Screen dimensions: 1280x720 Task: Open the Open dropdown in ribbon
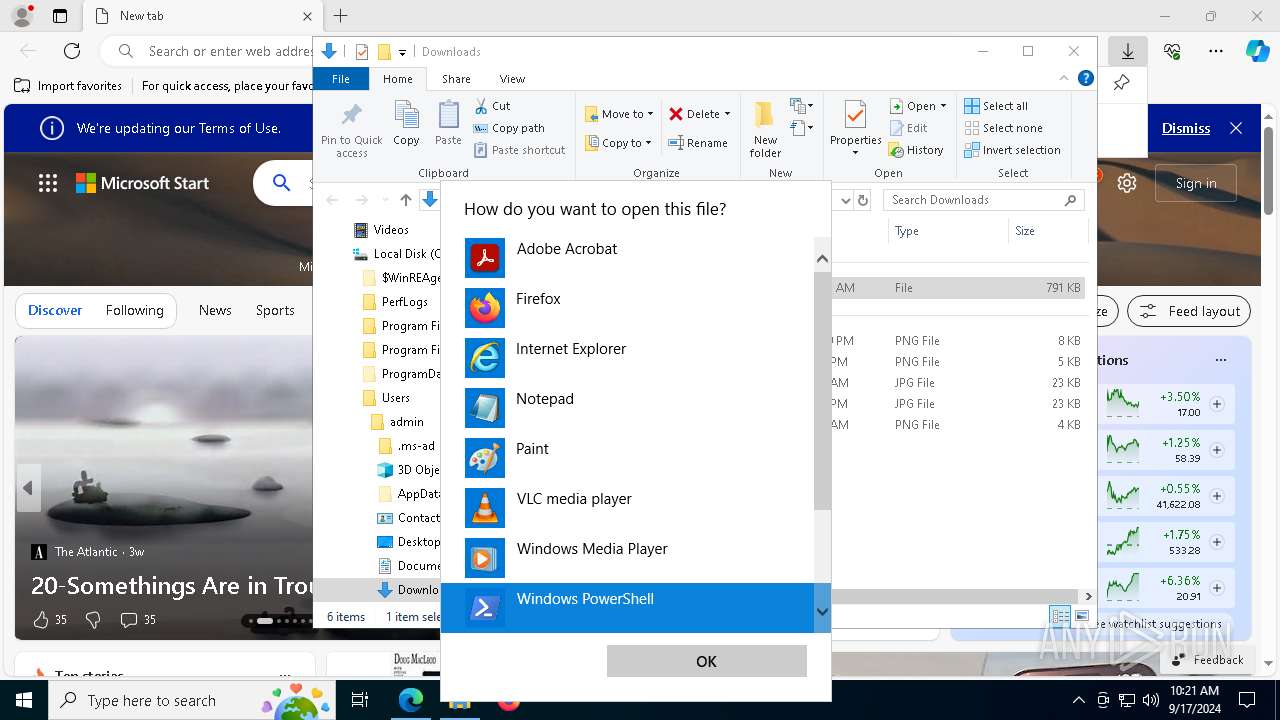pyautogui.click(x=917, y=106)
